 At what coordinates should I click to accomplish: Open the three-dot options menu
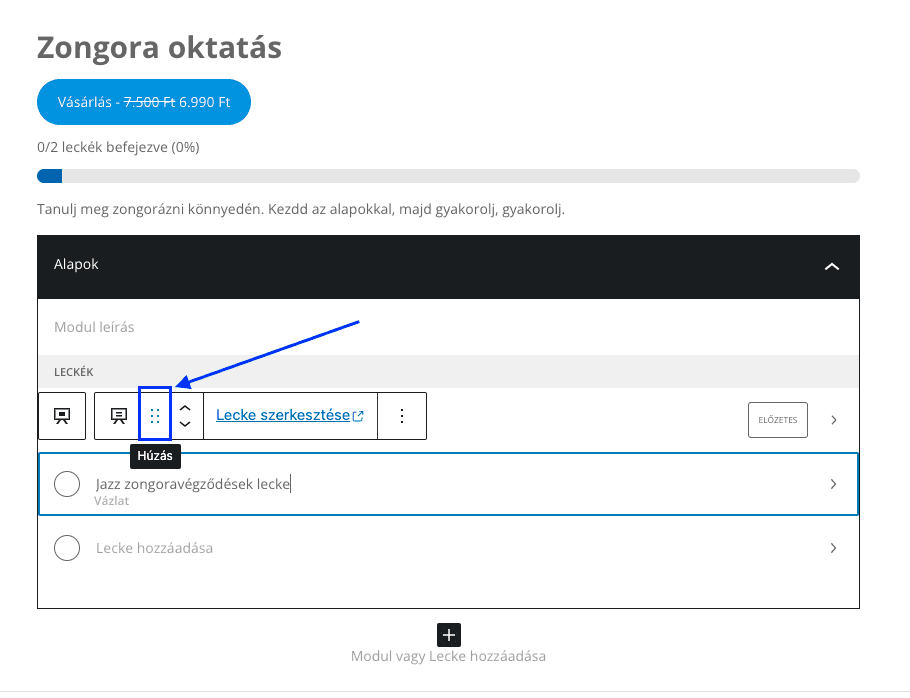click(402, 415)
